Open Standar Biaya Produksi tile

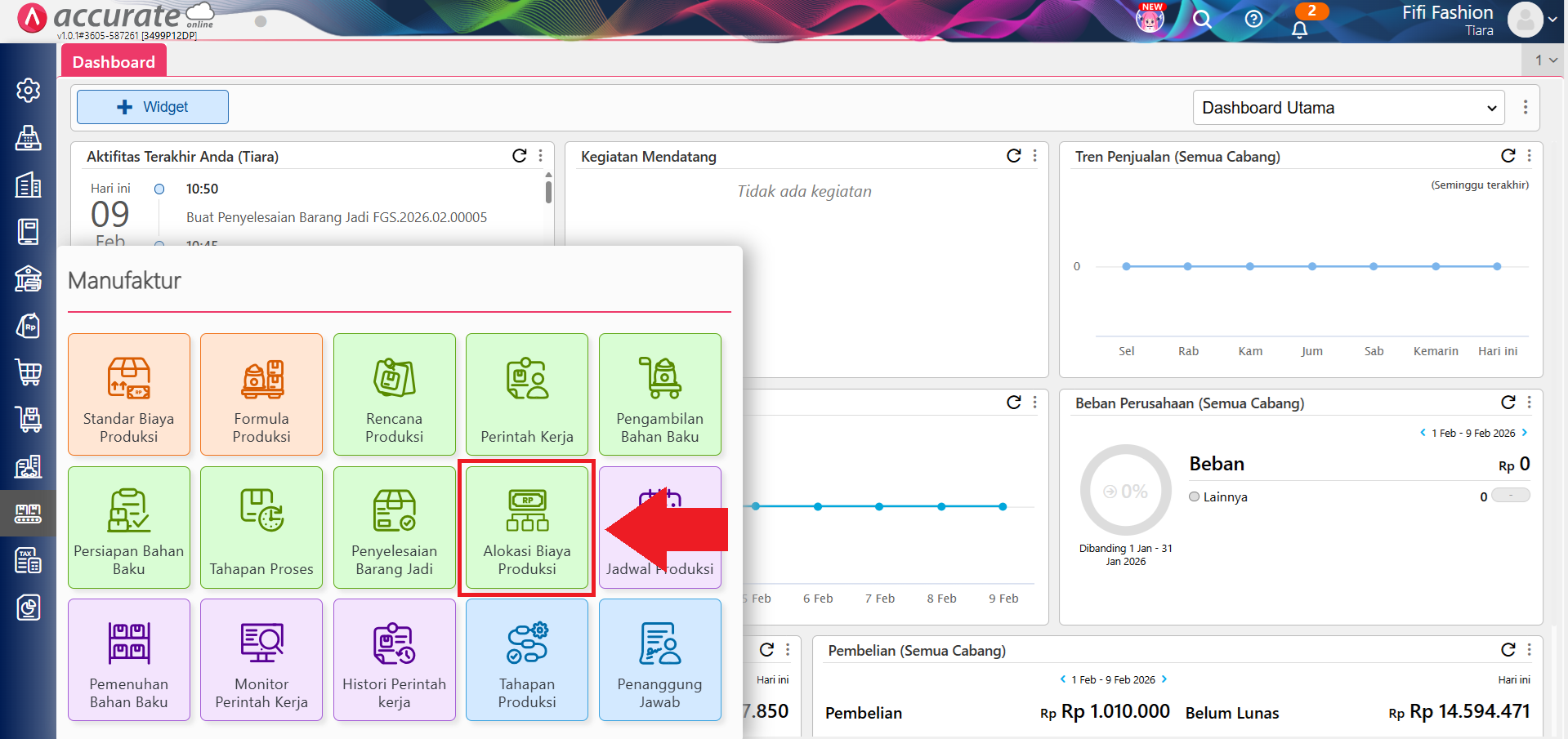[129, 394]
